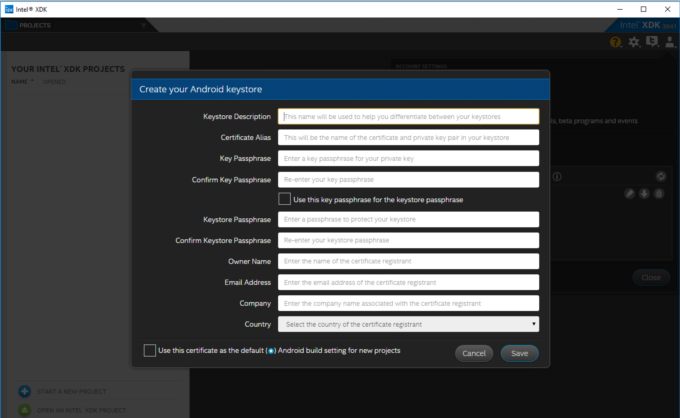Click the delete trash icon for certificate
Image resolution: width=680 pixels, height=418 pixels.
point(659,193)
